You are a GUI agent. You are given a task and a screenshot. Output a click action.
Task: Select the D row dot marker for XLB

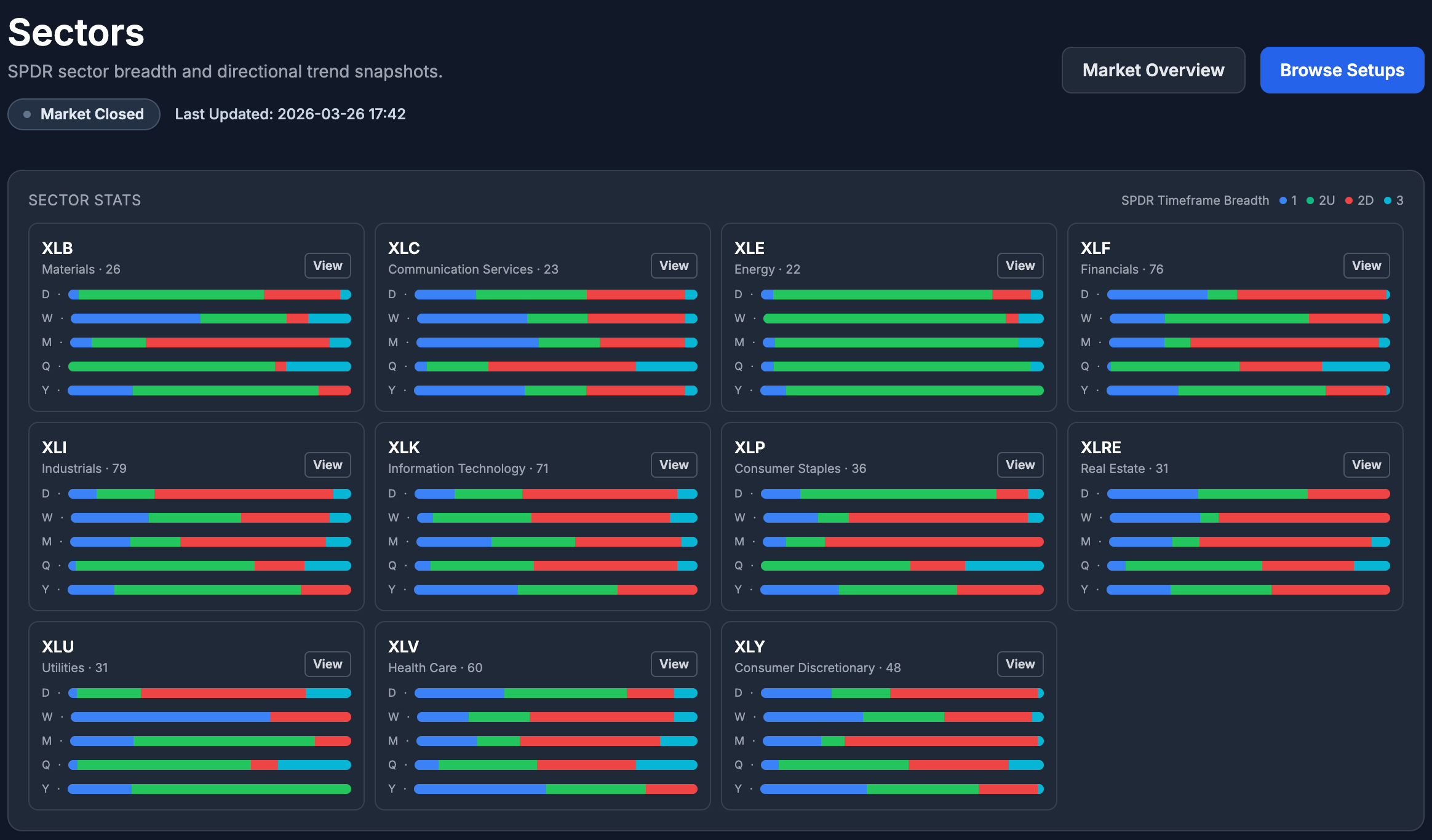coord(59,295)
